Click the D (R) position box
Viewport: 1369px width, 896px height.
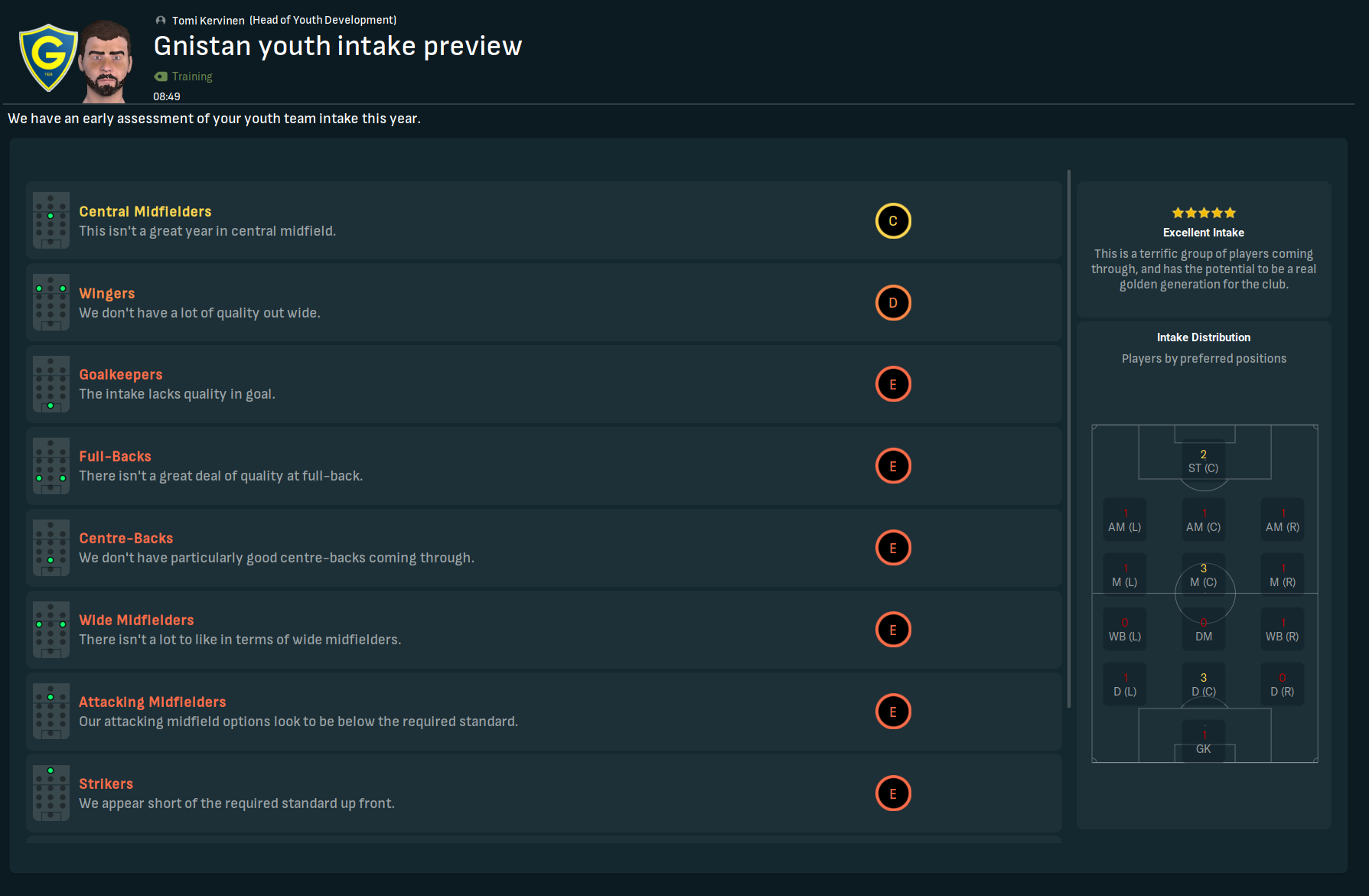1283,685
